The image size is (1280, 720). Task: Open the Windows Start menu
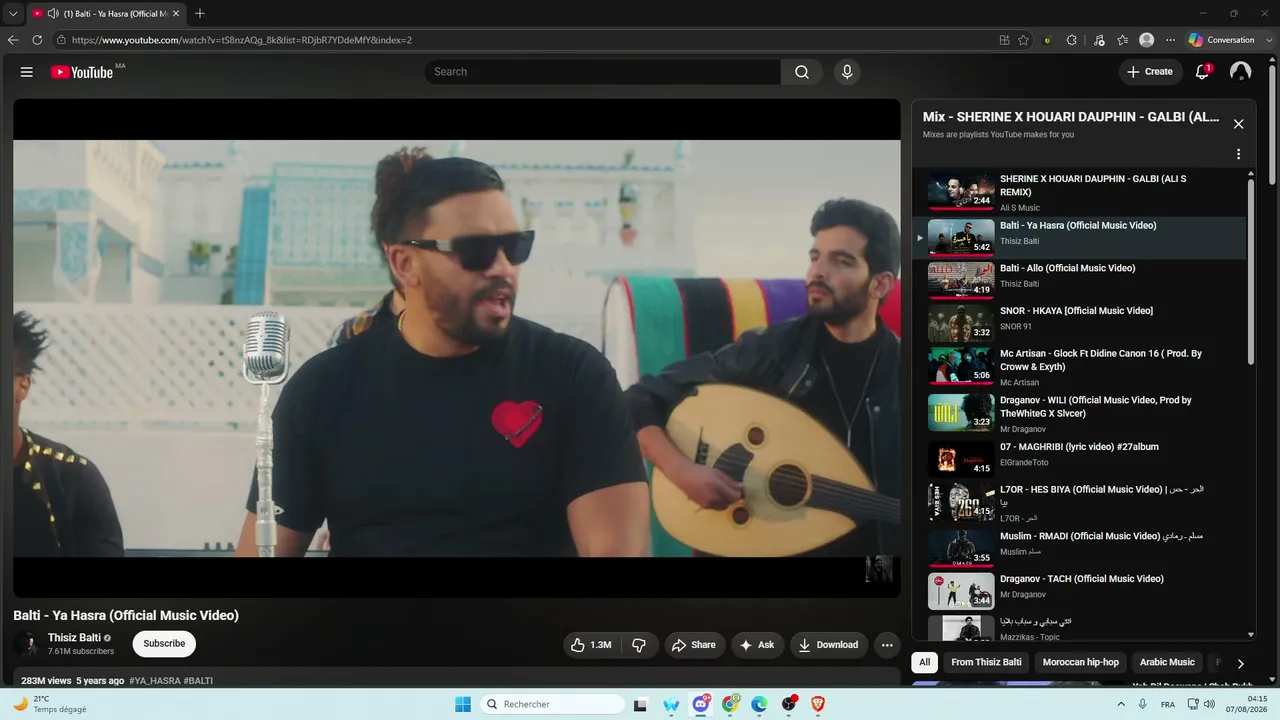point(463,704)
